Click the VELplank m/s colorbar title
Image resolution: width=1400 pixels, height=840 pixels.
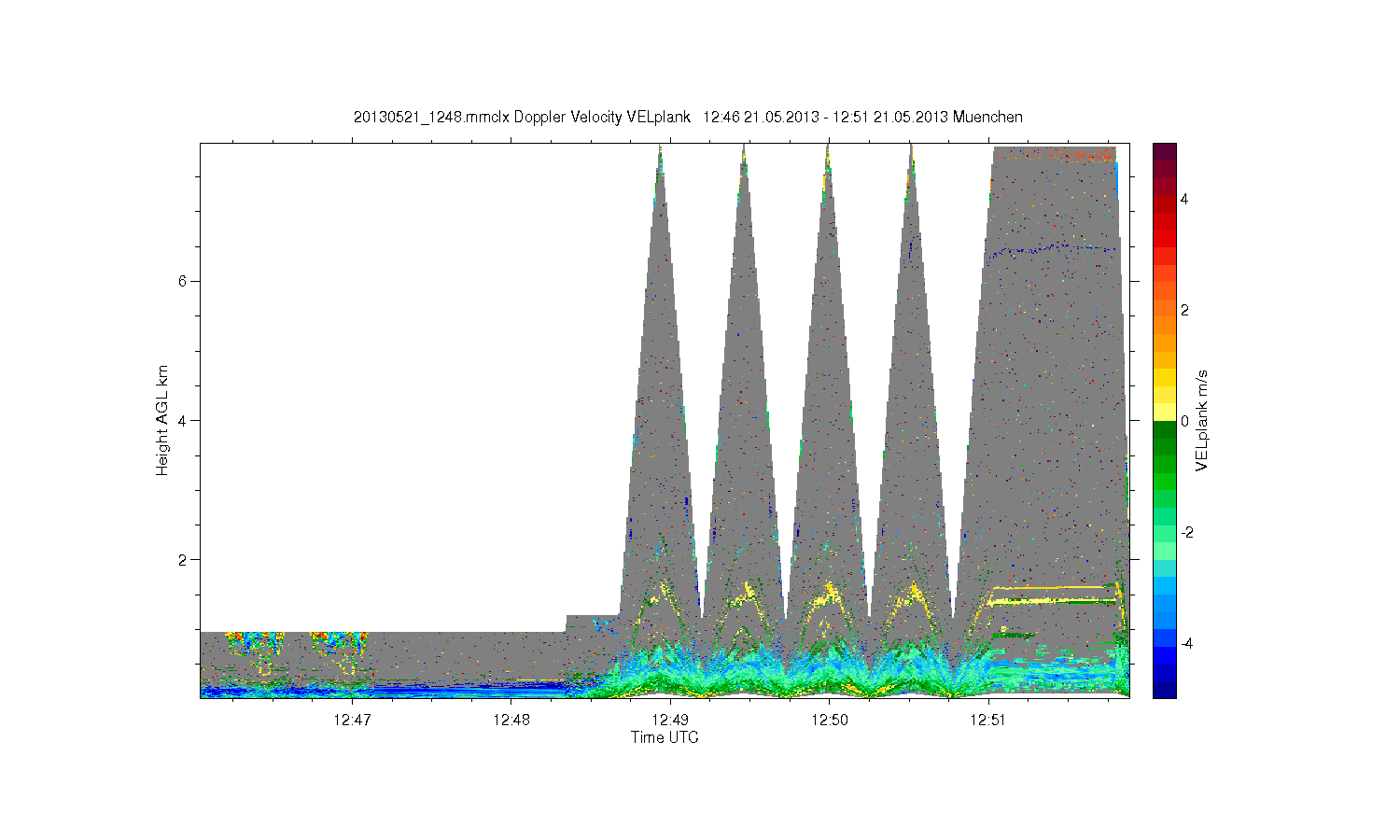(x=1202, y=420)
